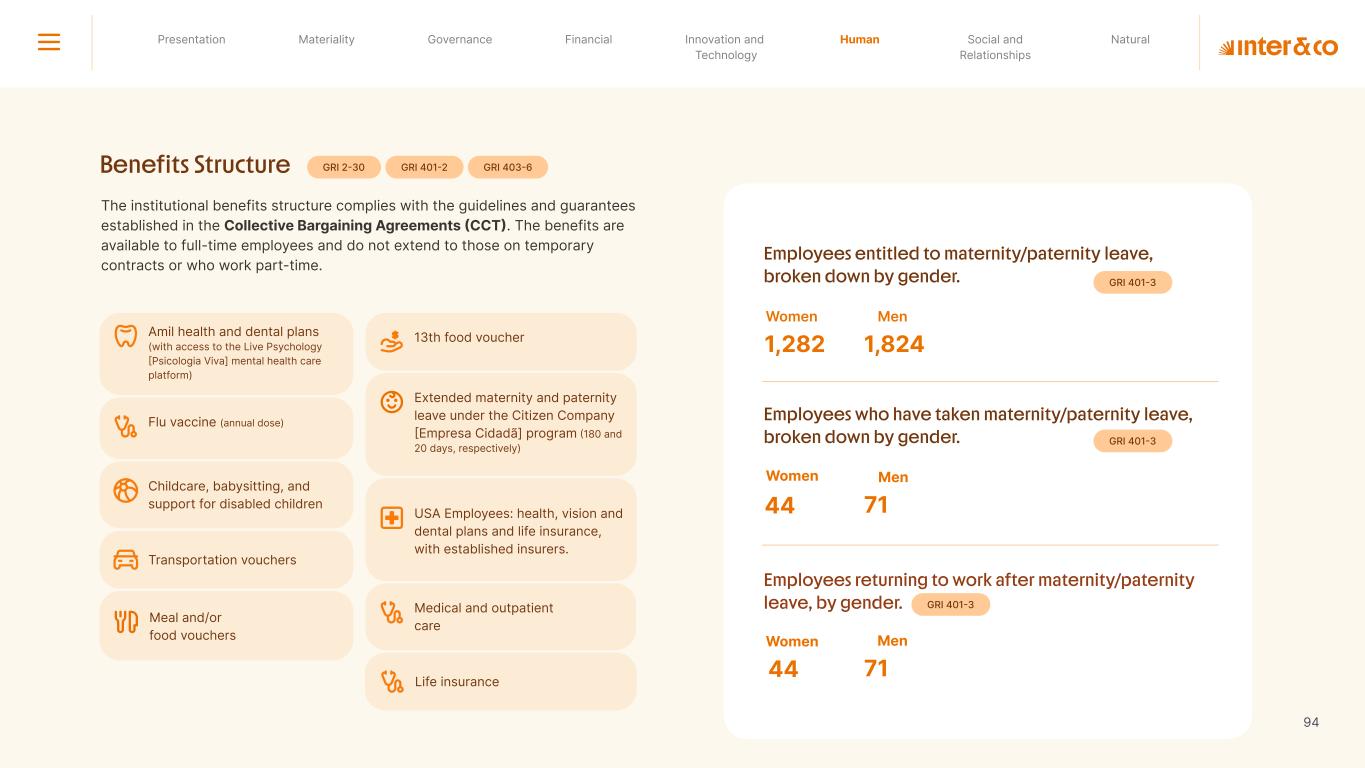Image resolution: width=1365 pixels, height=768 pixels.
Task: Click the ball icon beside Childcare benefit
Action: 125,490
